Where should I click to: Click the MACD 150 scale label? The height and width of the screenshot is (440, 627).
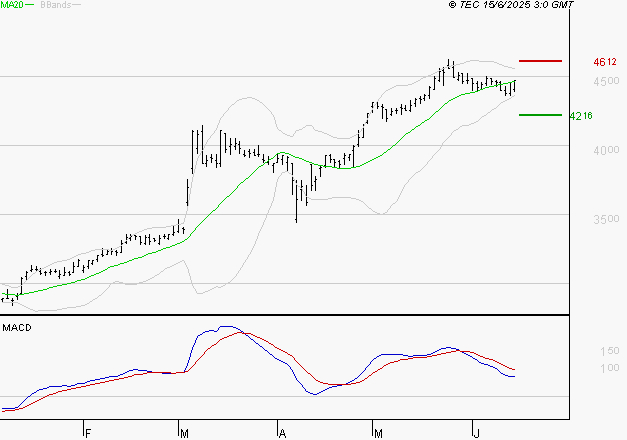pyautogui.click(x=609, y=351)
